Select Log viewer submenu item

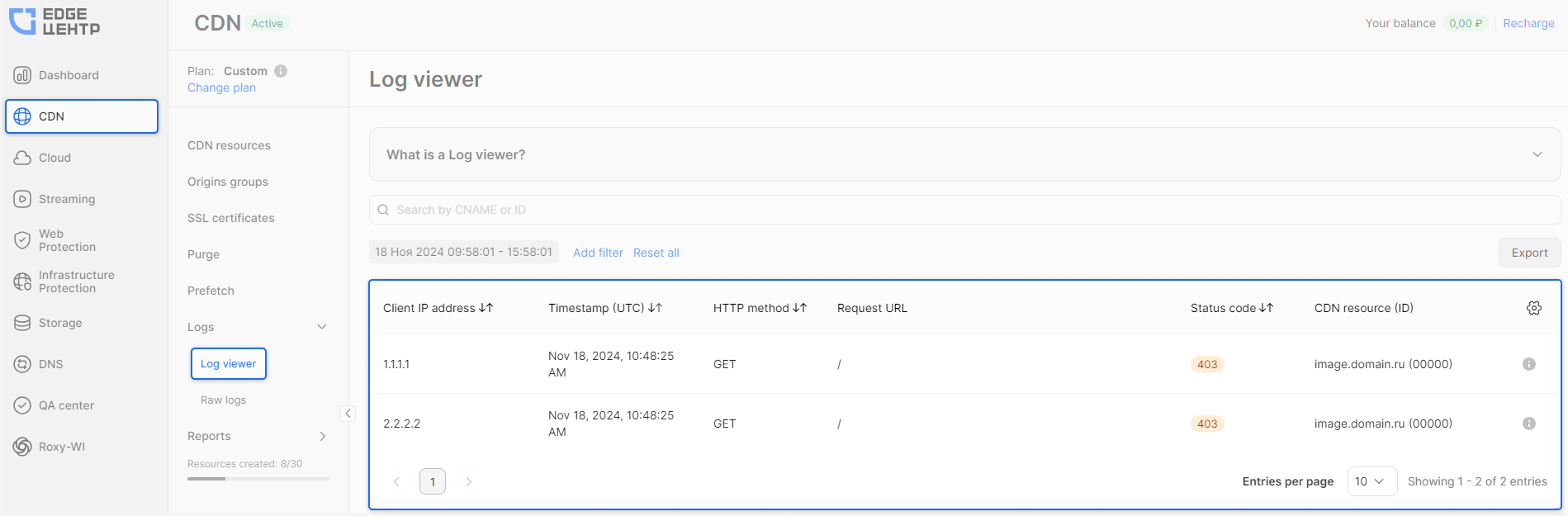point(229,364)
